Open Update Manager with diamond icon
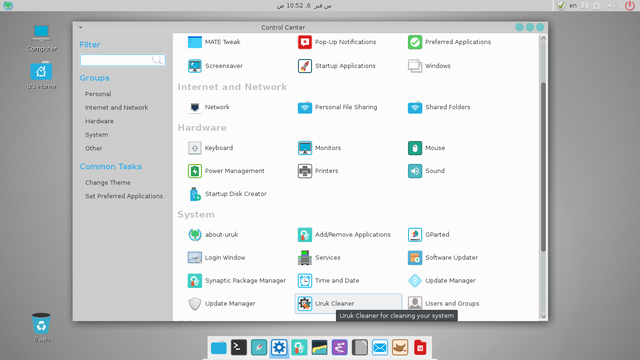The image size is (640, 360). click(442, 281)
